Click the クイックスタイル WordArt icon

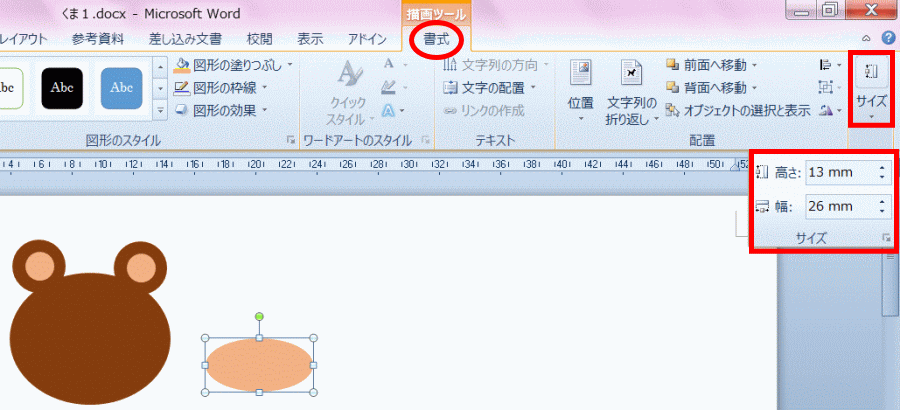click(x=349, y=74)
